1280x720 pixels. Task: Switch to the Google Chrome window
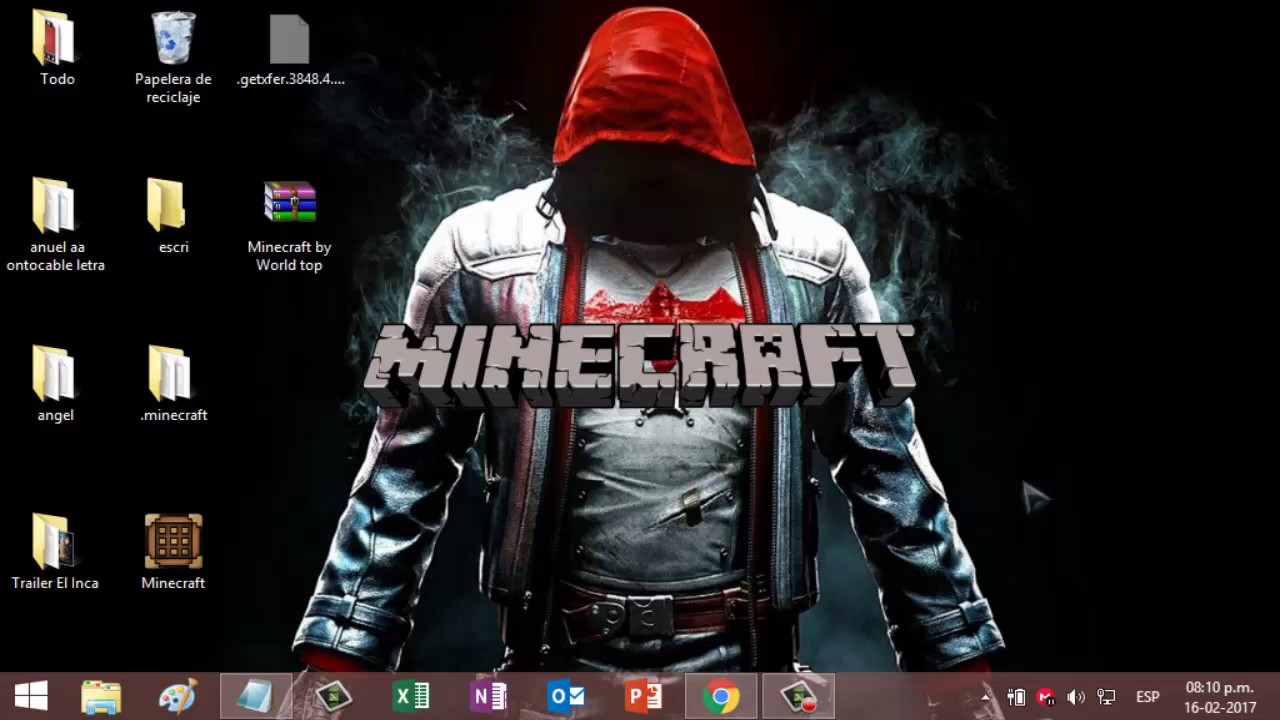pos(721,696)
